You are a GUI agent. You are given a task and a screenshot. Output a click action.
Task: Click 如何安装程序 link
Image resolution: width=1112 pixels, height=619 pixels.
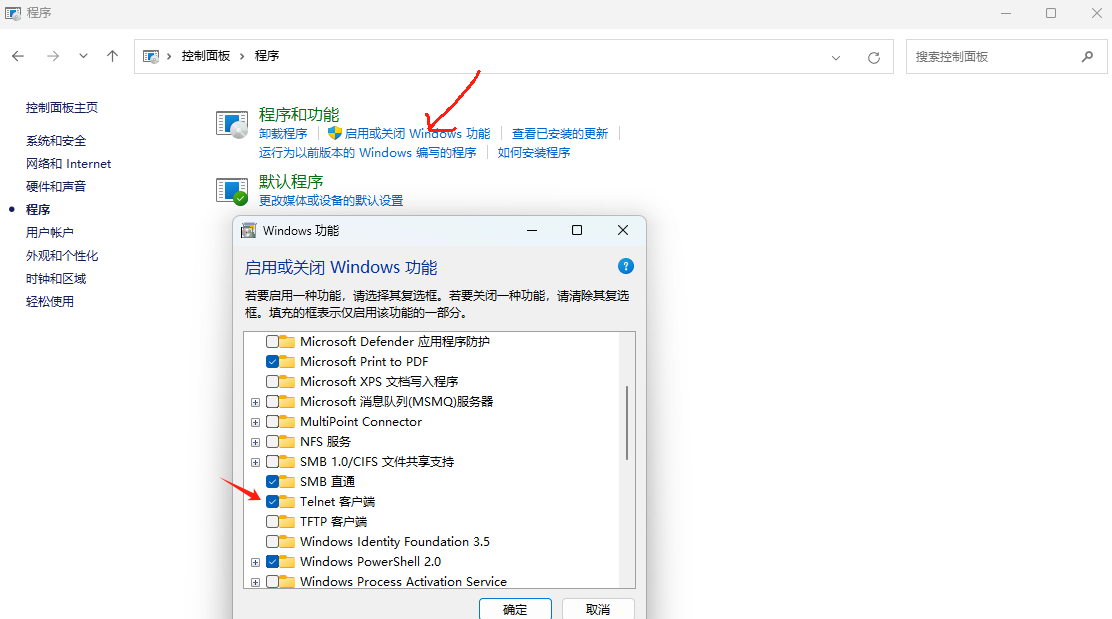[534, 152]
